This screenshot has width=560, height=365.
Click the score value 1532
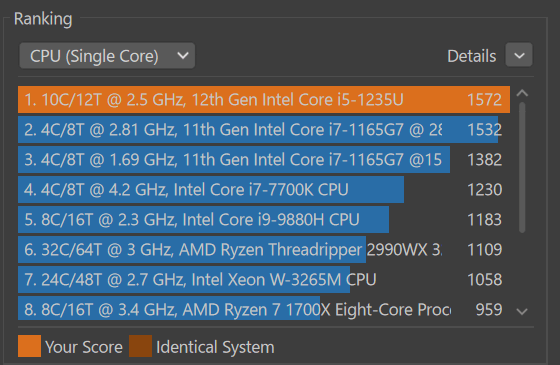click(485, 130)
